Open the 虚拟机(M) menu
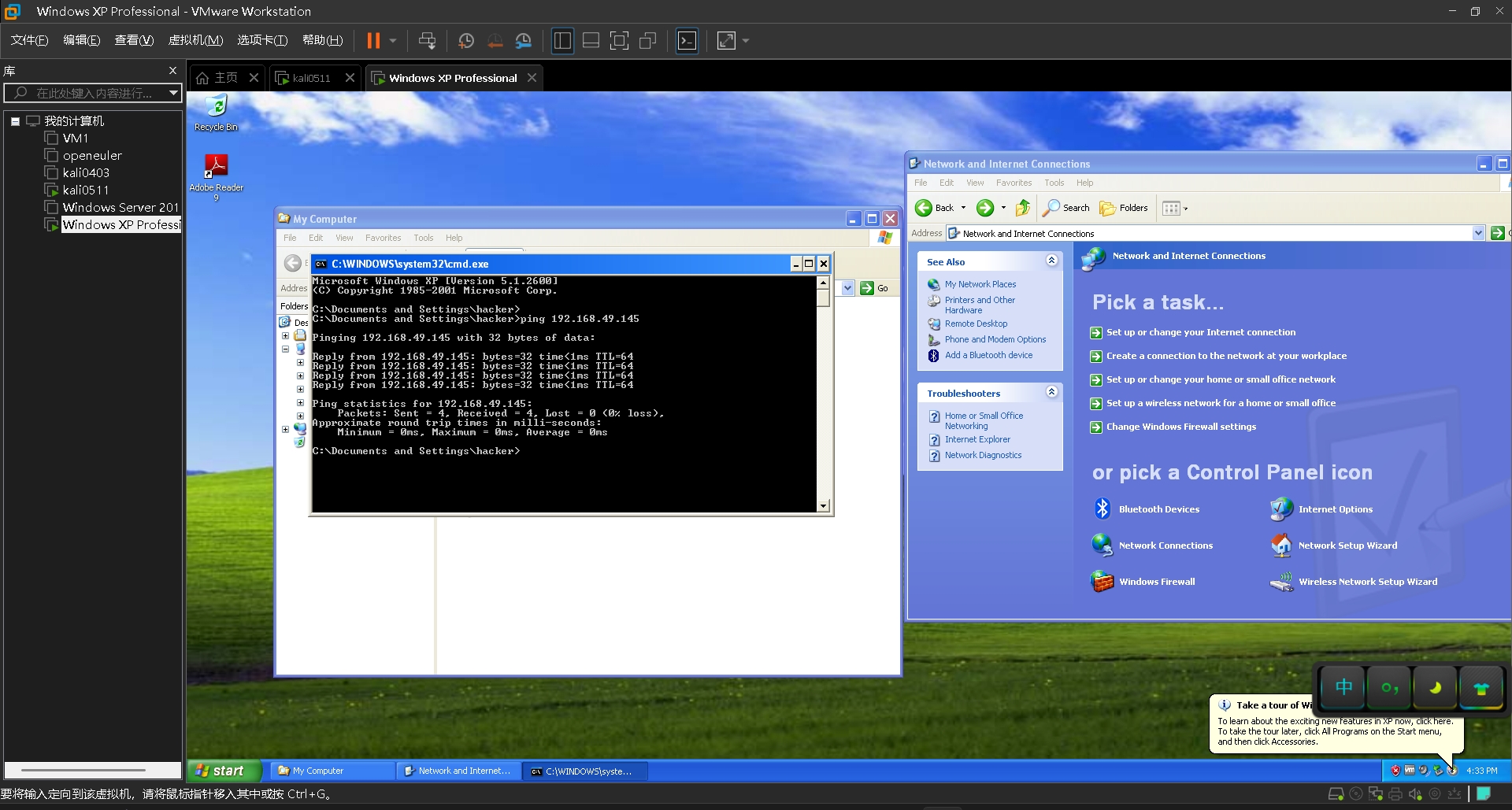The image size is (1512, 810). tap(196, 40)
